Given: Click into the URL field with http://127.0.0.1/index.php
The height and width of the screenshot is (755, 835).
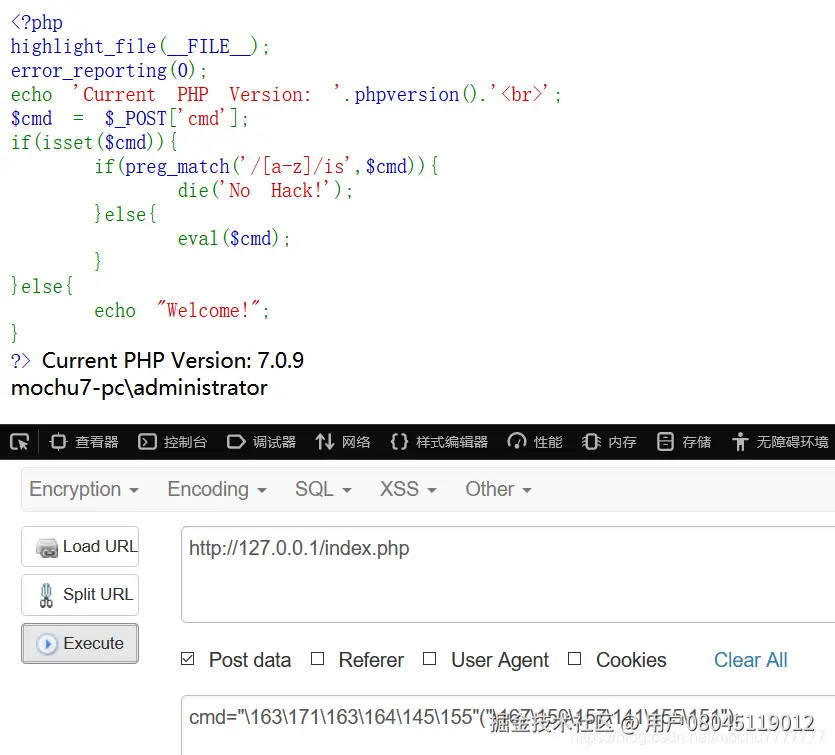Looking at the screenshot, I should 508,575.
